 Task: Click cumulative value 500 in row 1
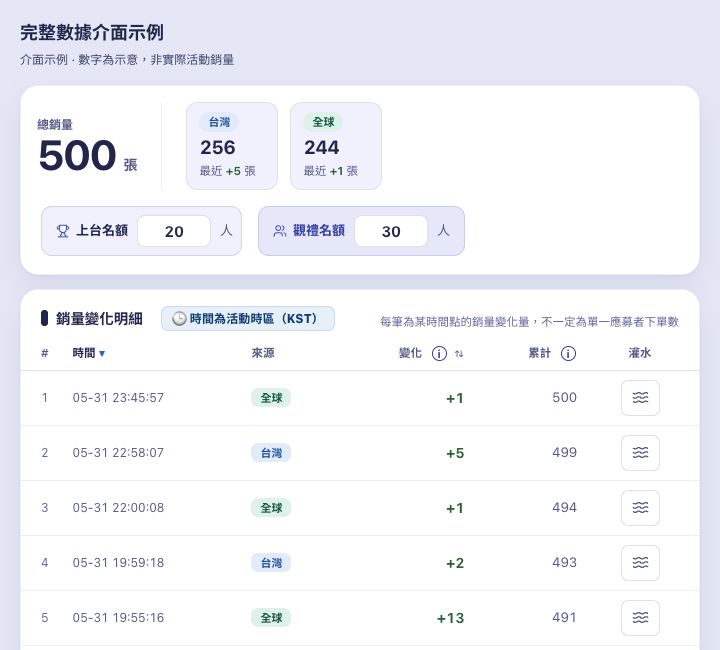point(564,398)
